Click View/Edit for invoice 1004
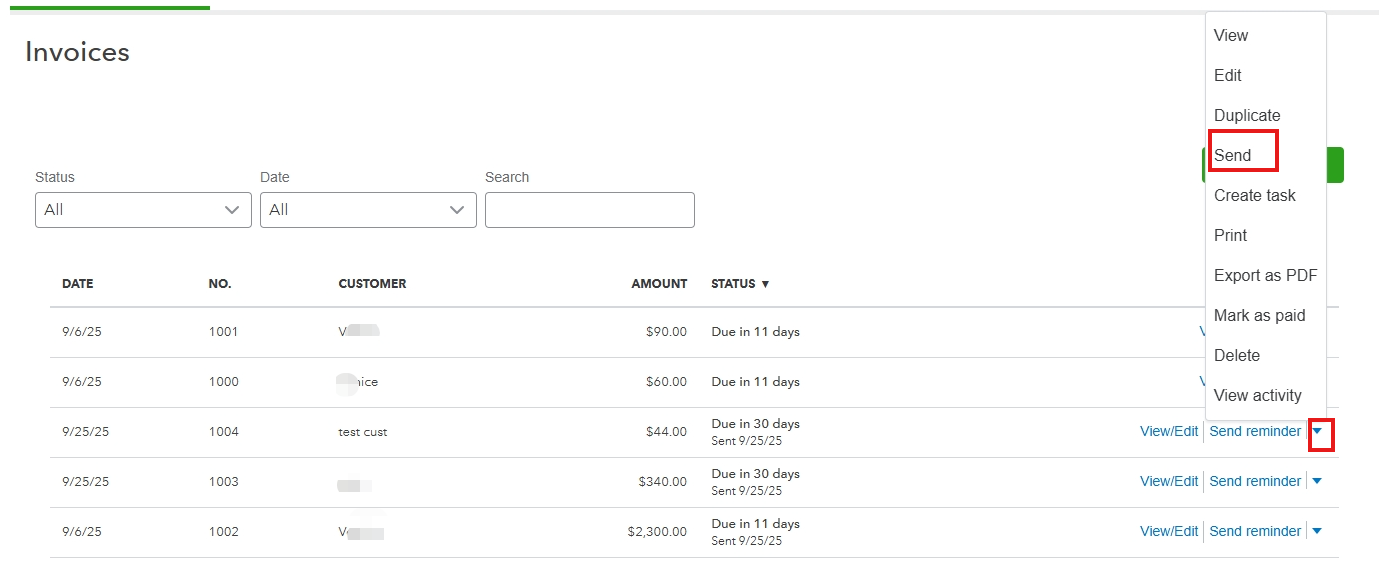1390x581 pixels. (x=1168, y=432)
